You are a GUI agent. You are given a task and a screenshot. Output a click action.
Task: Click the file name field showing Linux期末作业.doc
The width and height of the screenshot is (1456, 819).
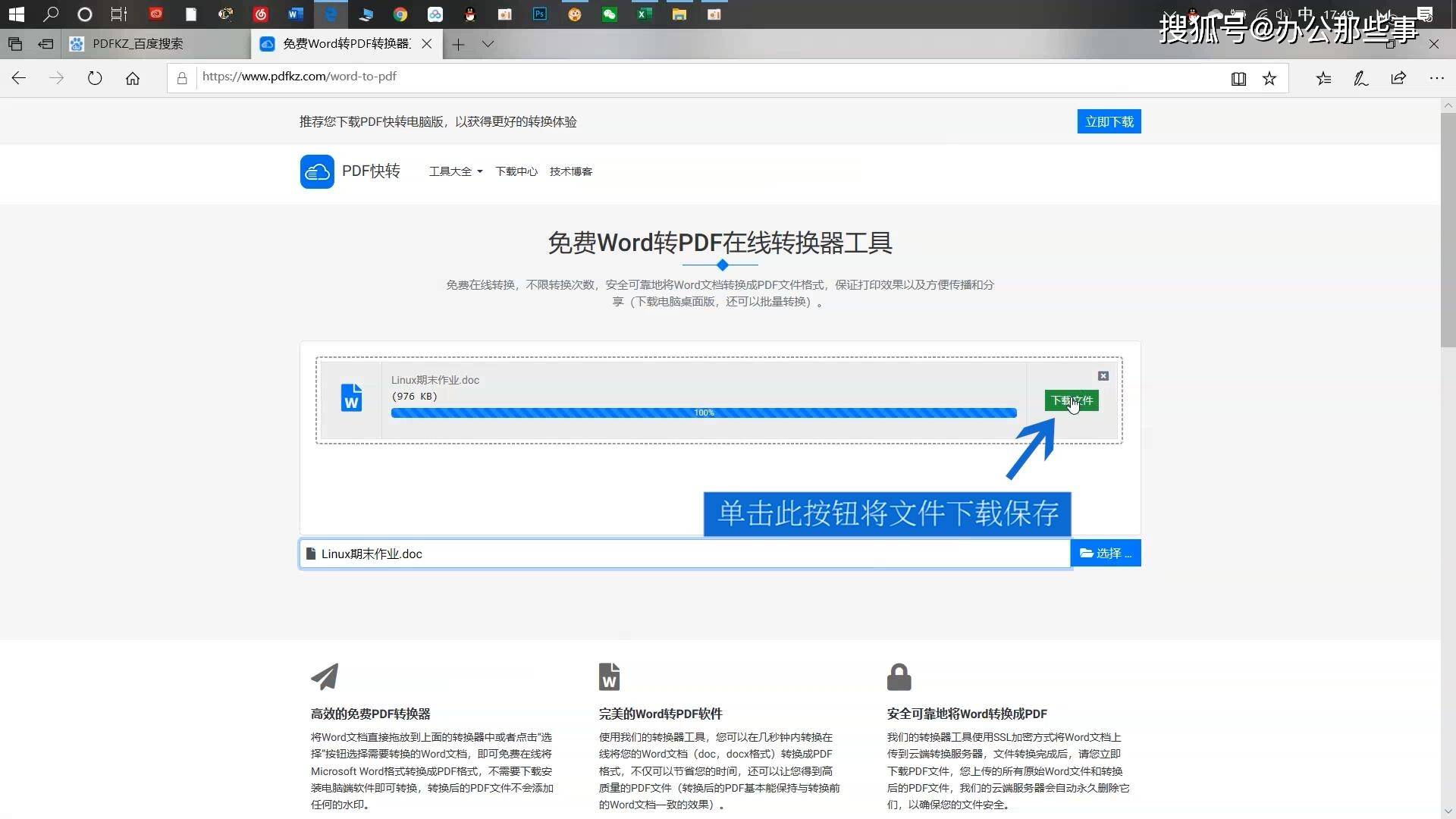[685, 554]
